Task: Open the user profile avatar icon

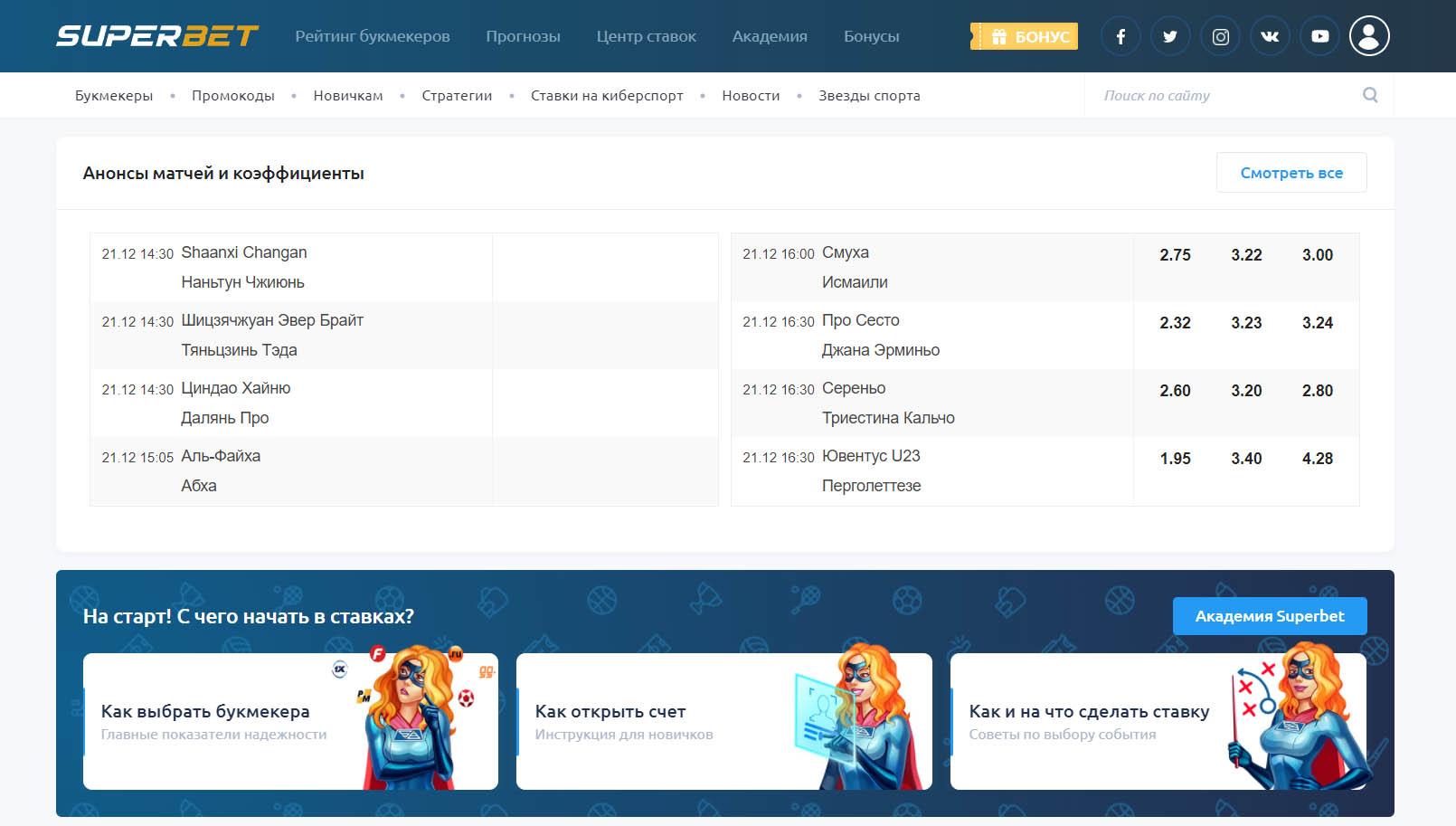Action: [1369, 36]
